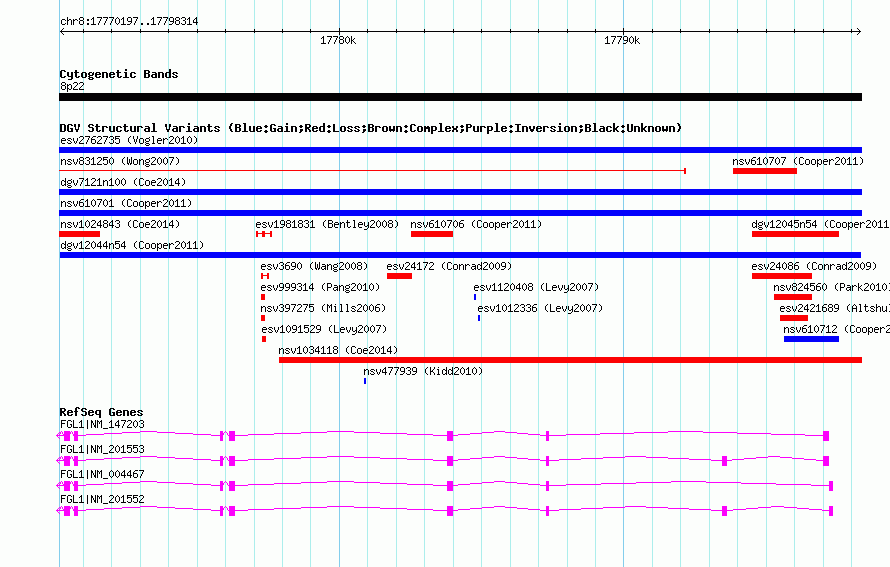The image size is (890, 567).
Task: Open the nsv824560 variant label
Action: [x=832, y=287]
